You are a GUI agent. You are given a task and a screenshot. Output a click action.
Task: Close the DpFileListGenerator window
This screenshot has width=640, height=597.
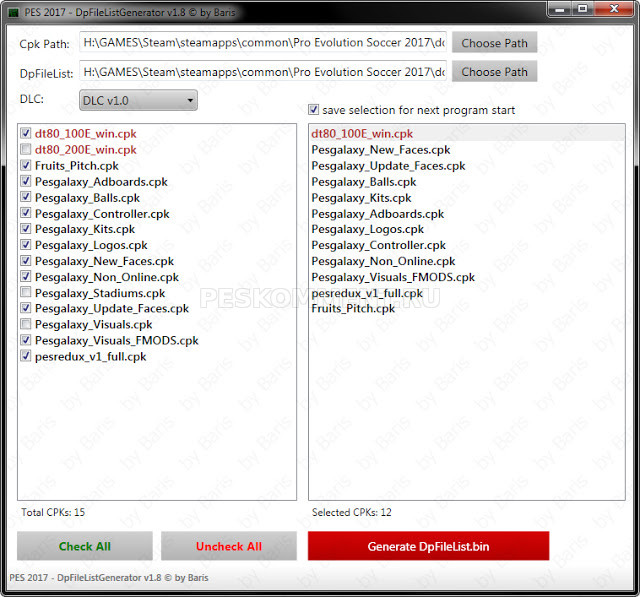(x=614, y=9)
